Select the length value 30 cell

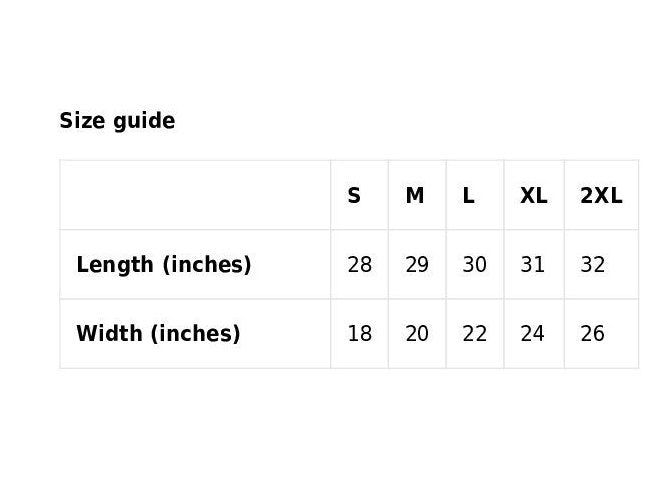pos(475,265)
